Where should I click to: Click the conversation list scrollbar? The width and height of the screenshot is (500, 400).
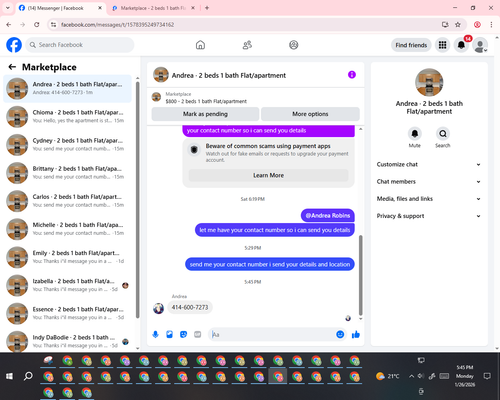pos(137,199)
